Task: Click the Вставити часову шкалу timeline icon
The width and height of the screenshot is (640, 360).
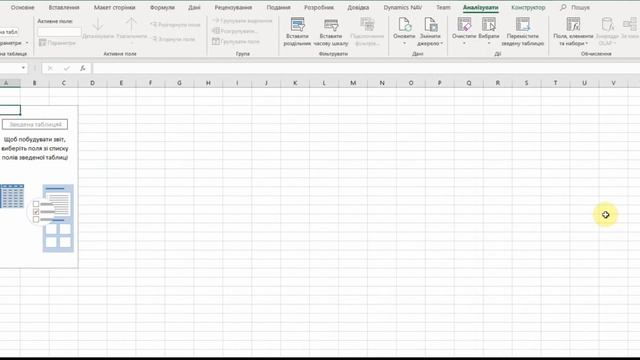Action: 331,24
